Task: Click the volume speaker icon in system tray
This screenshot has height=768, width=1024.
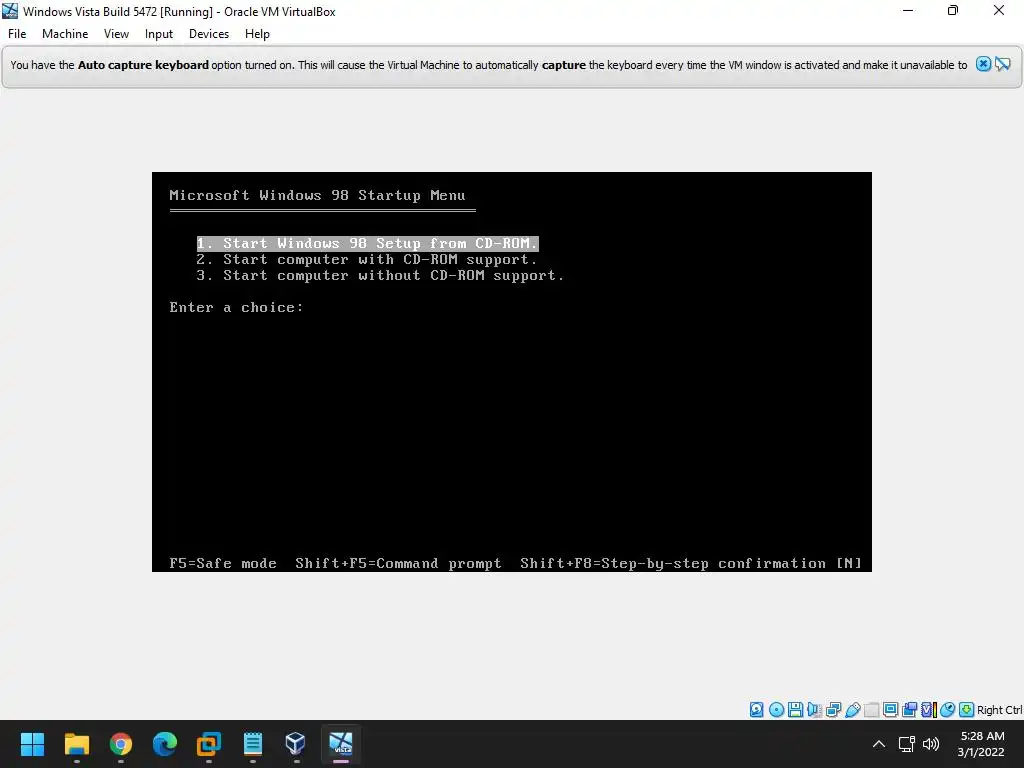Action: (x=931, y=744)
